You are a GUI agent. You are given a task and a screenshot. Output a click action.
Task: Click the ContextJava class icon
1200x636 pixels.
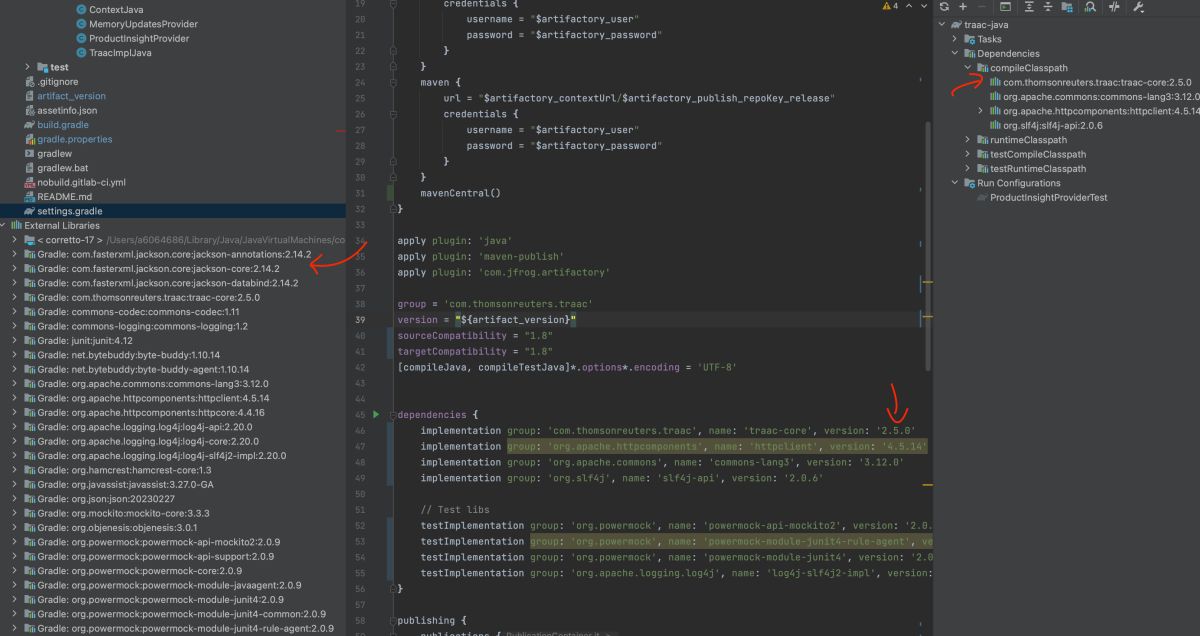tap(81, 9)
